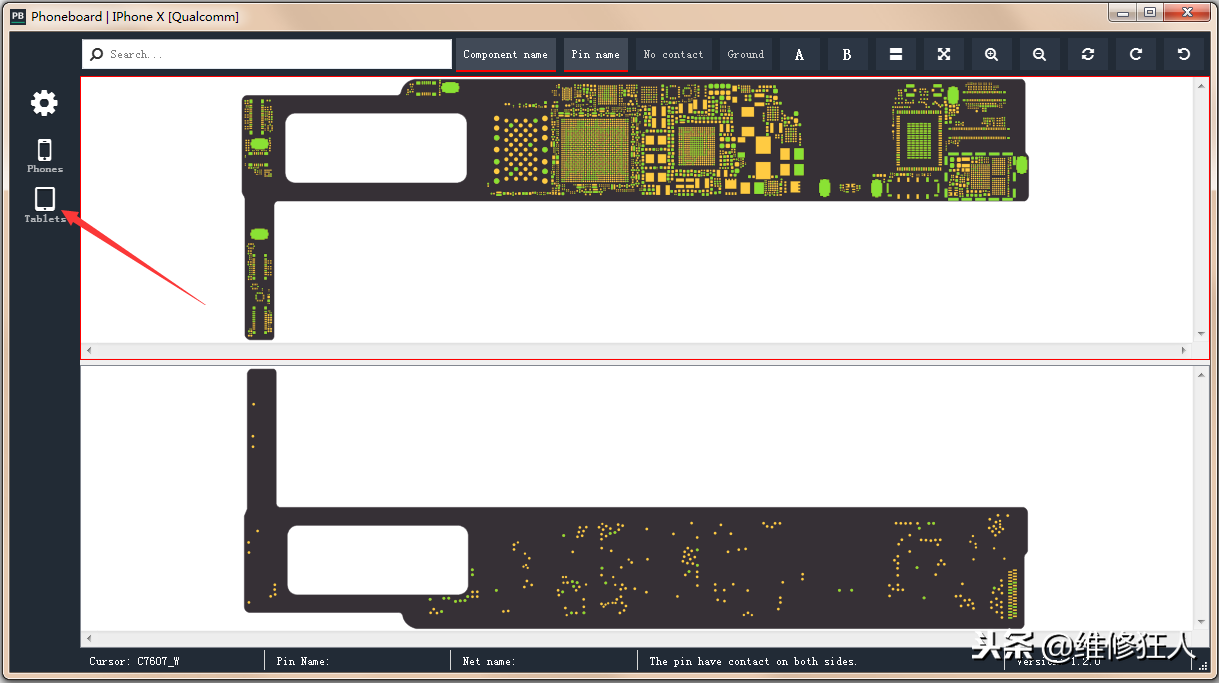Click the lower pane's vertical scrollbar up arrow
This screenshot has height=683, width=1219.
coord(1201,373)
